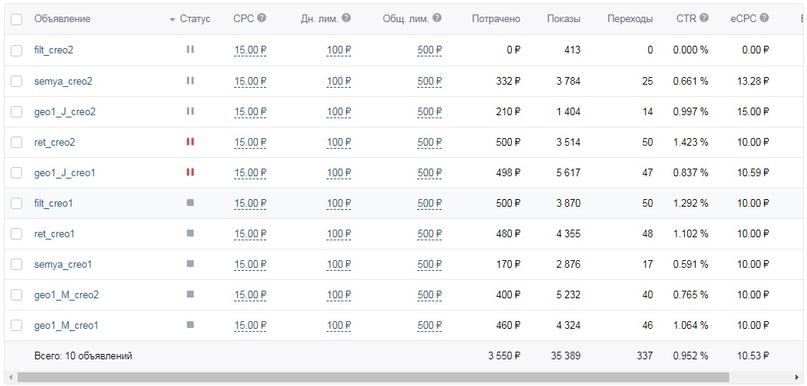The image size is (807, 386).
Task: Open the ret_creo2 ad link
Action: click(55, 143)
